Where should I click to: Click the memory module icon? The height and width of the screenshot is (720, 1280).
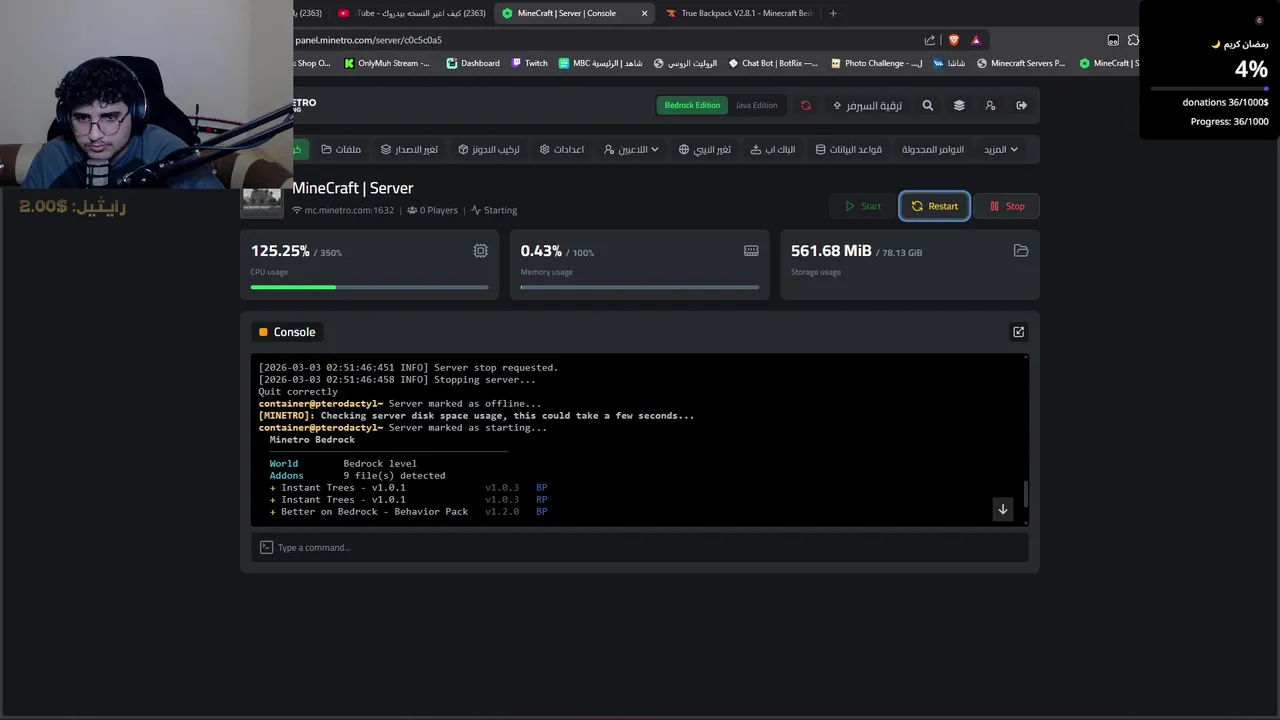pos(751,251)
